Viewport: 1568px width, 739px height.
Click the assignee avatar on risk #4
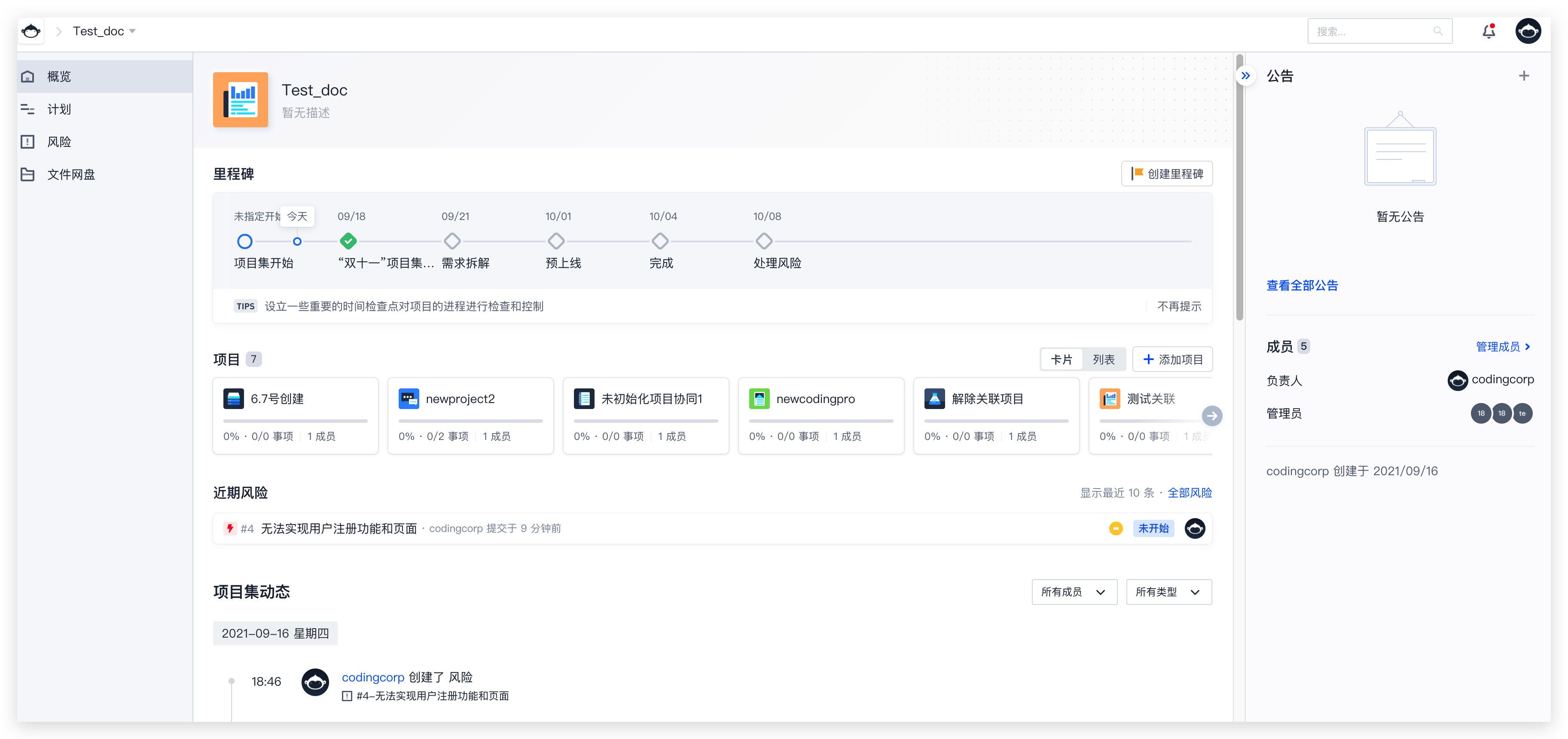(1195, 528)
